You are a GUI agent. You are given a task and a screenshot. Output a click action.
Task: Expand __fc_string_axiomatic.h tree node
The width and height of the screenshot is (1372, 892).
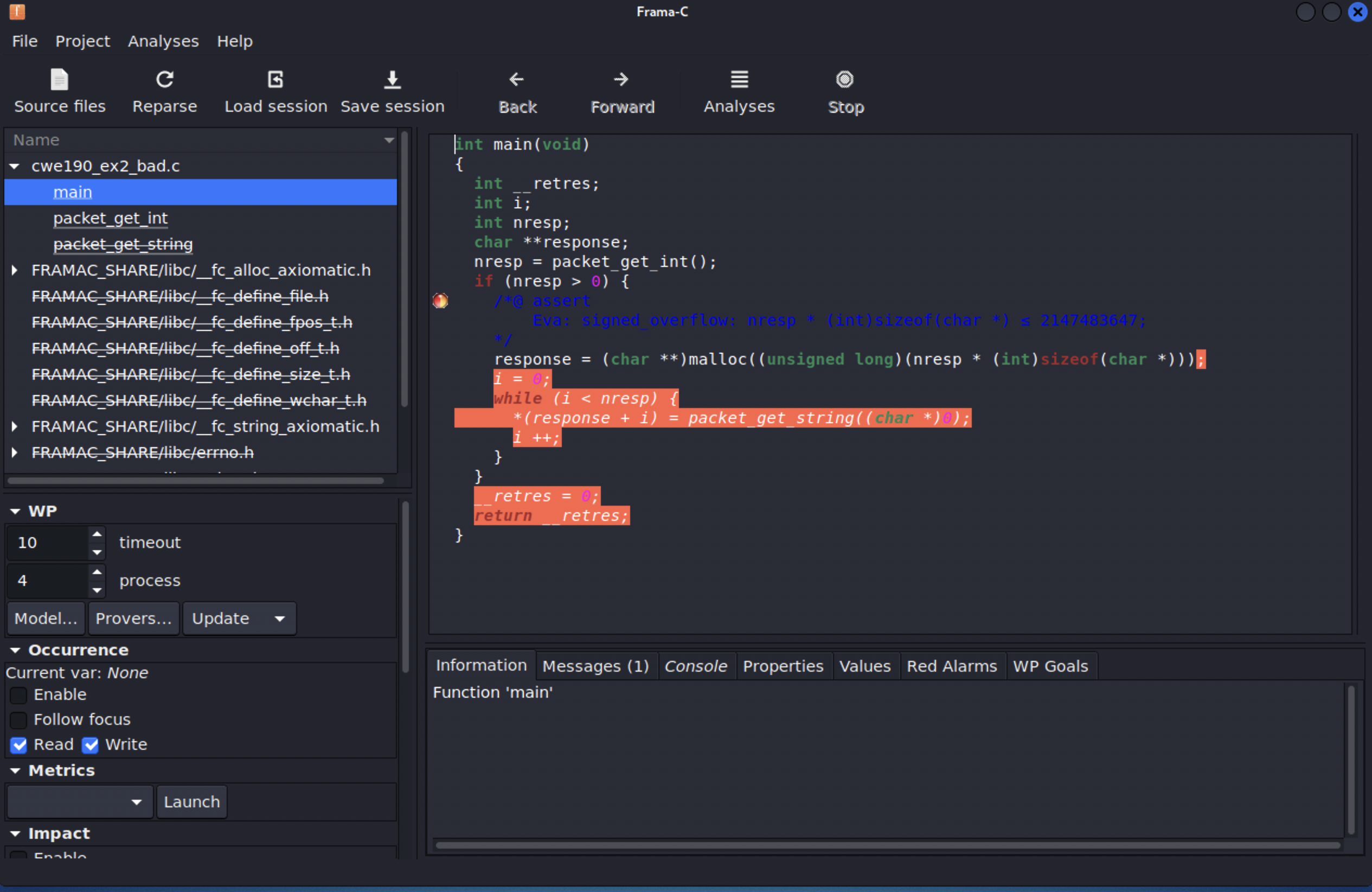coord(15,426)
